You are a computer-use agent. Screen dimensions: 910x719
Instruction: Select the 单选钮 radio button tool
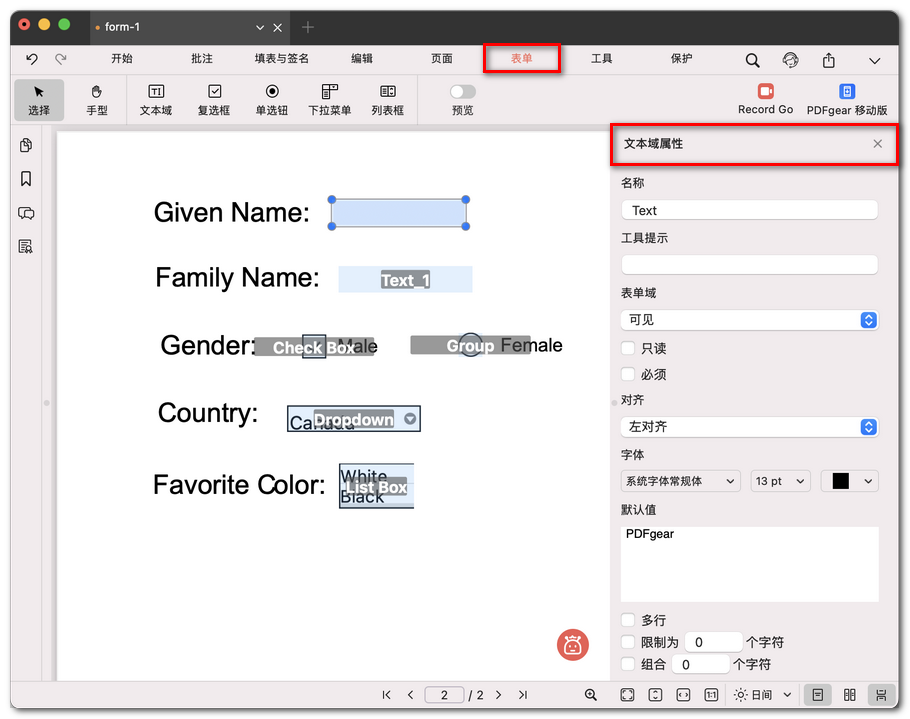tap(270, 100)
